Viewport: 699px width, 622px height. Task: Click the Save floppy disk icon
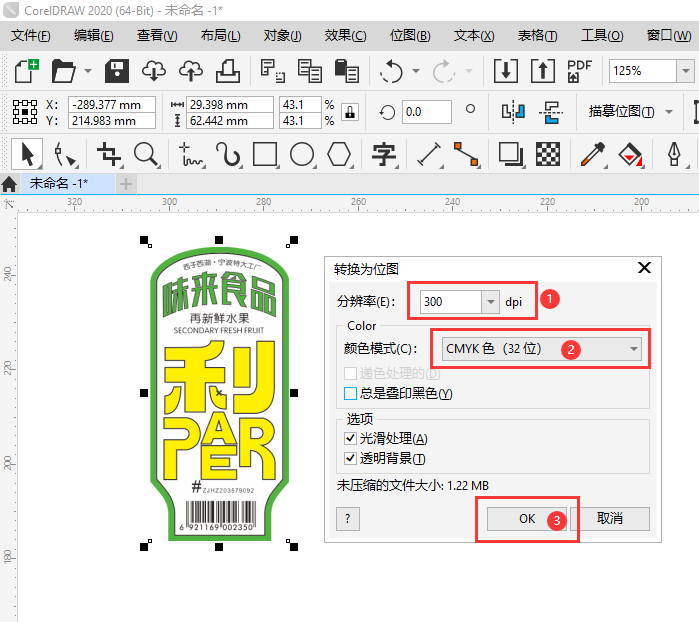117,71
